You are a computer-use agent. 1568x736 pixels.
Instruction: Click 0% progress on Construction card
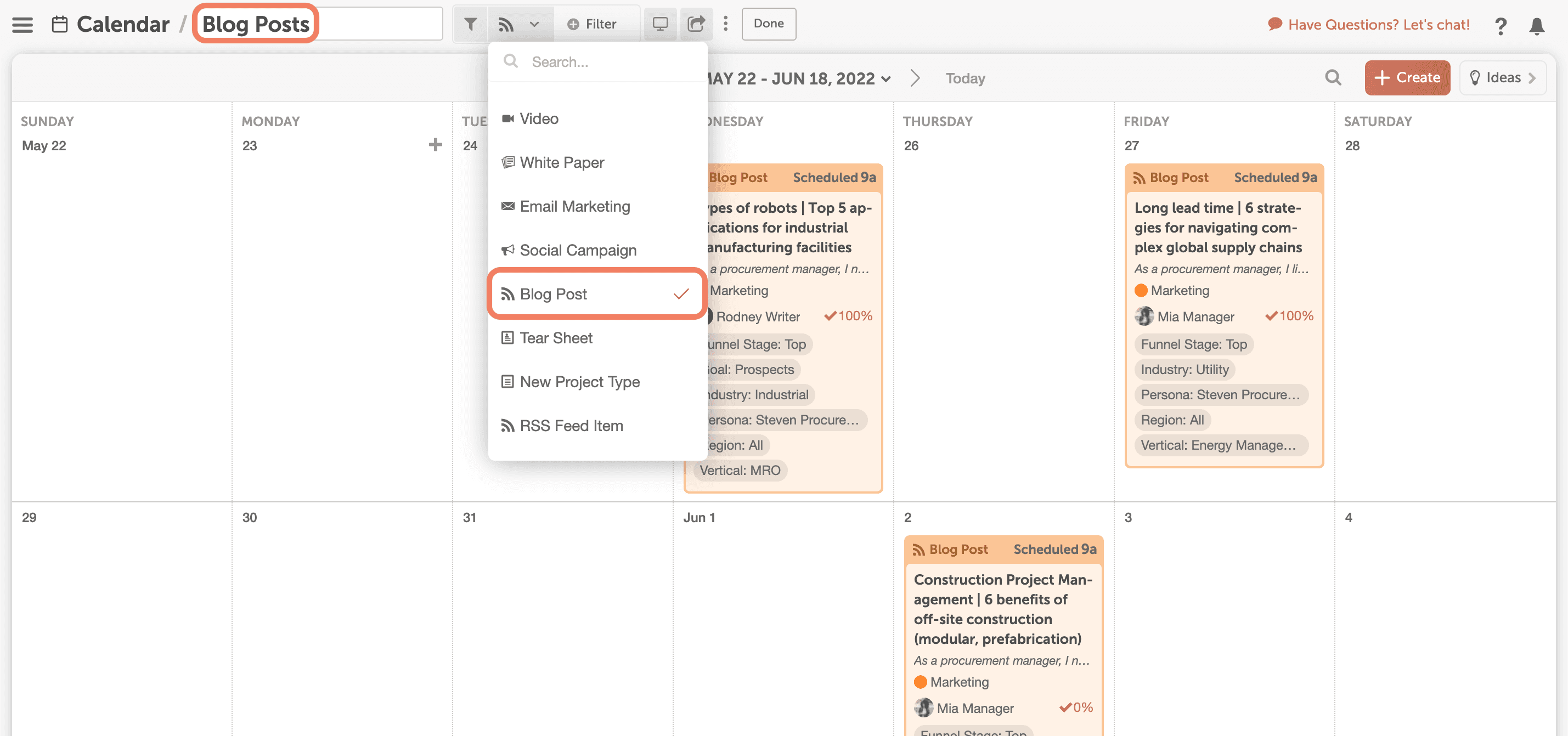pos(1075,707)
